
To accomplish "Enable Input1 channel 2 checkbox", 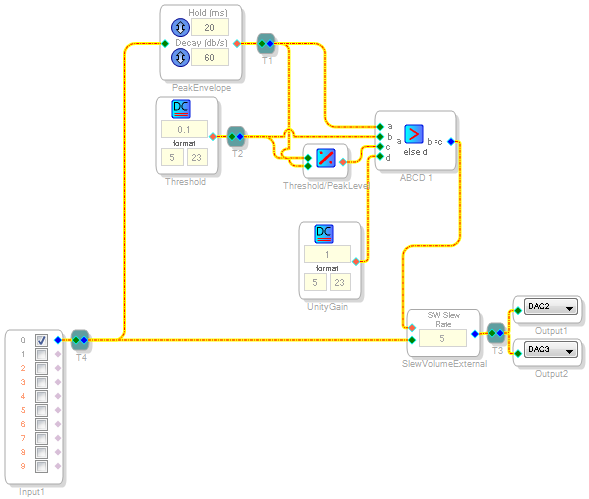I will click(x=41, y=368).
